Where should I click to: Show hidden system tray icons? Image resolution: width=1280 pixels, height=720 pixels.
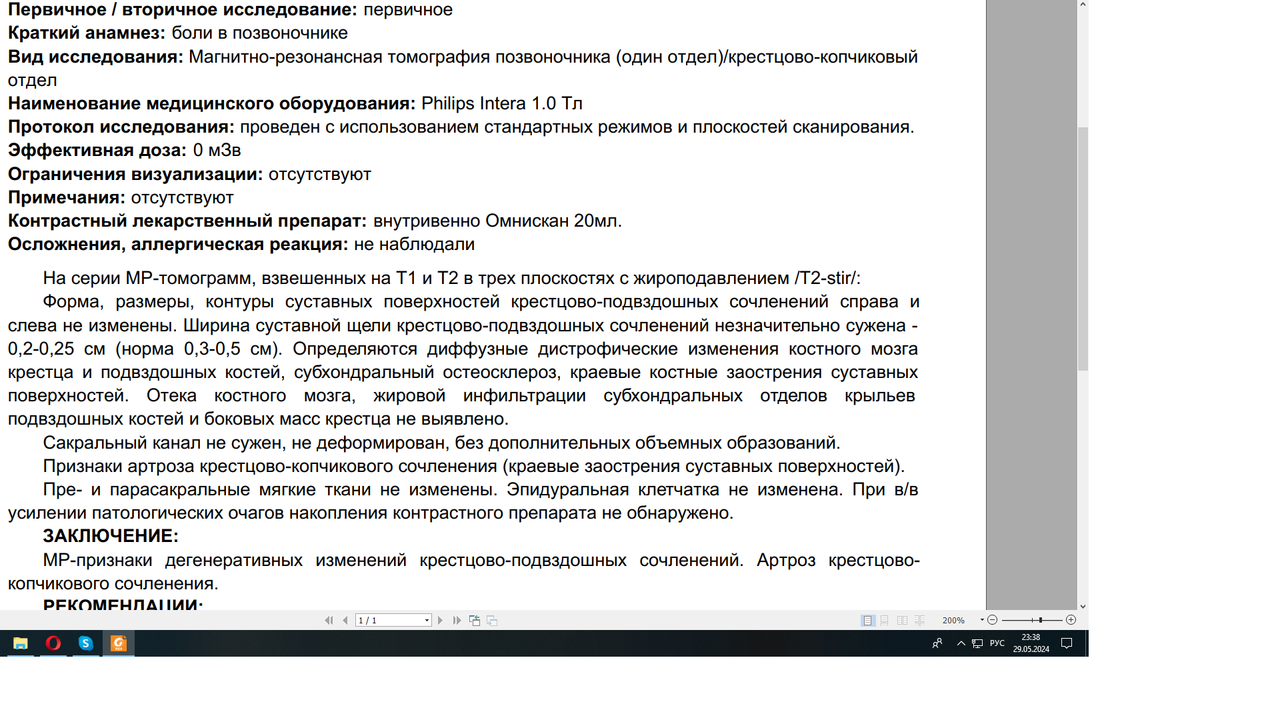(961, 643)
